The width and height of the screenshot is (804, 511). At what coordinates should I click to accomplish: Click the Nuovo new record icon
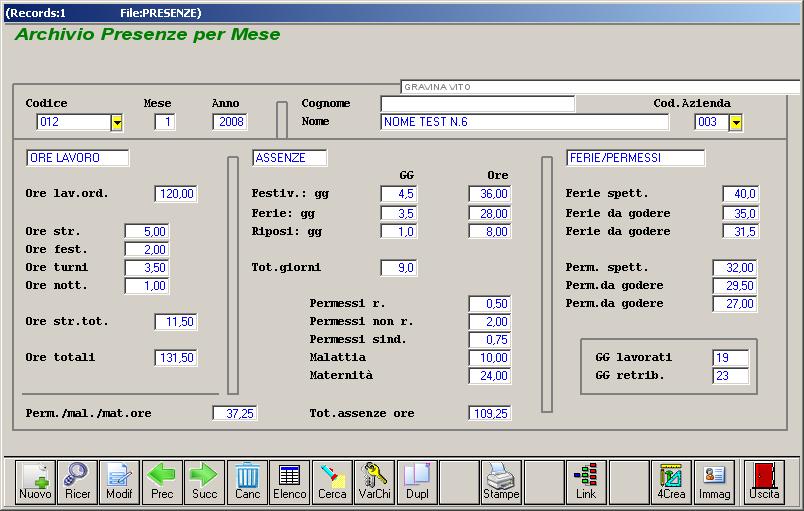point(35,482)
